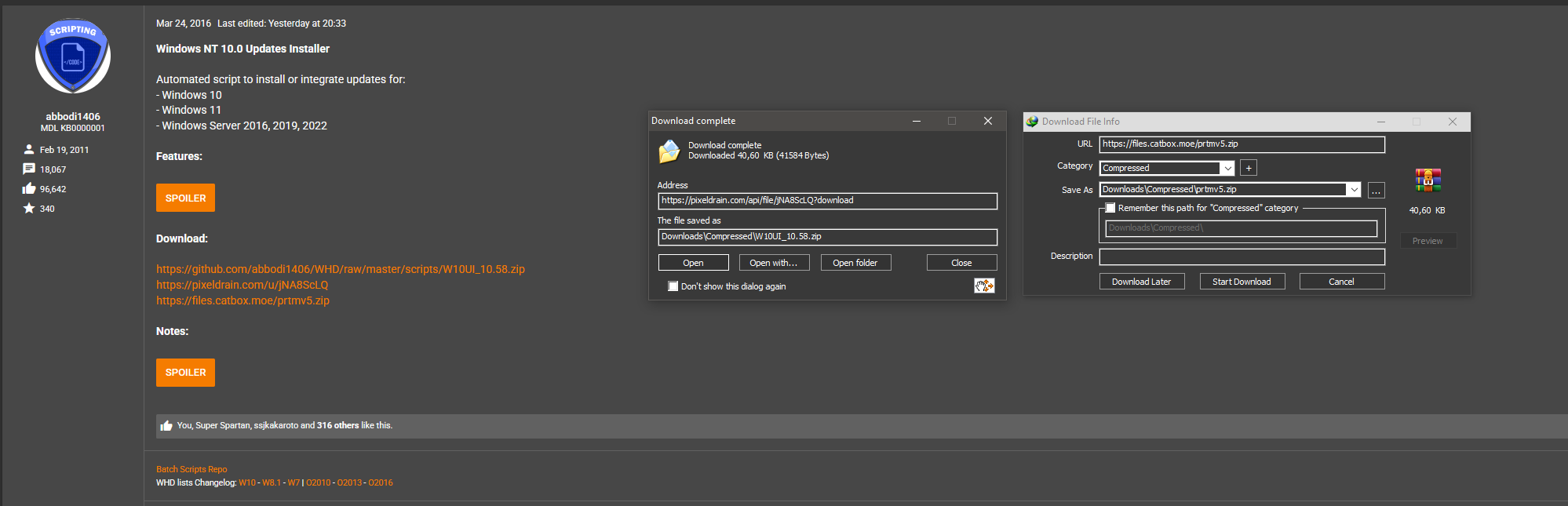
Task: Open O2016 changelog link
Action: coord(381,482)
